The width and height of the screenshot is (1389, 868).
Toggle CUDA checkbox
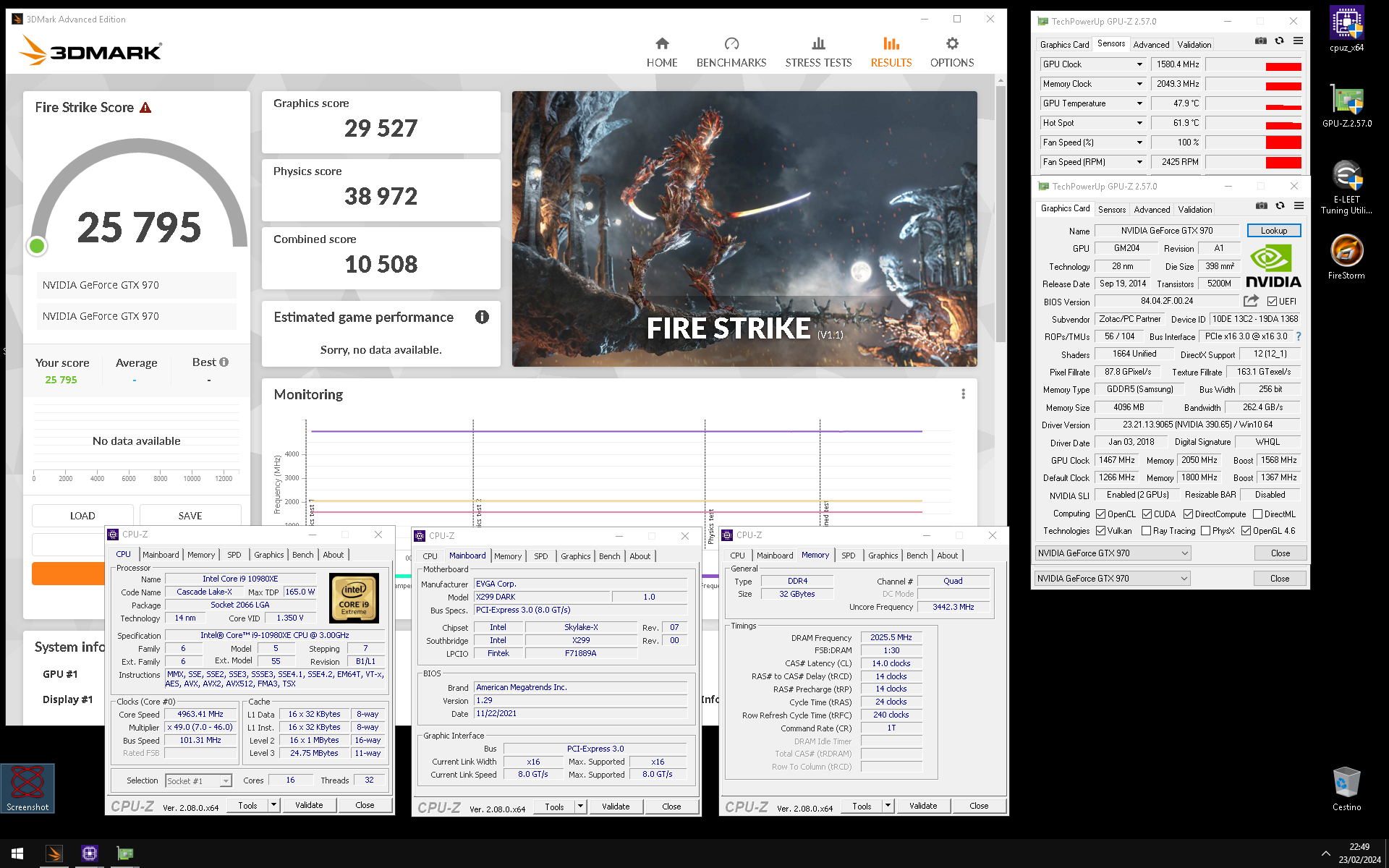1147,514
